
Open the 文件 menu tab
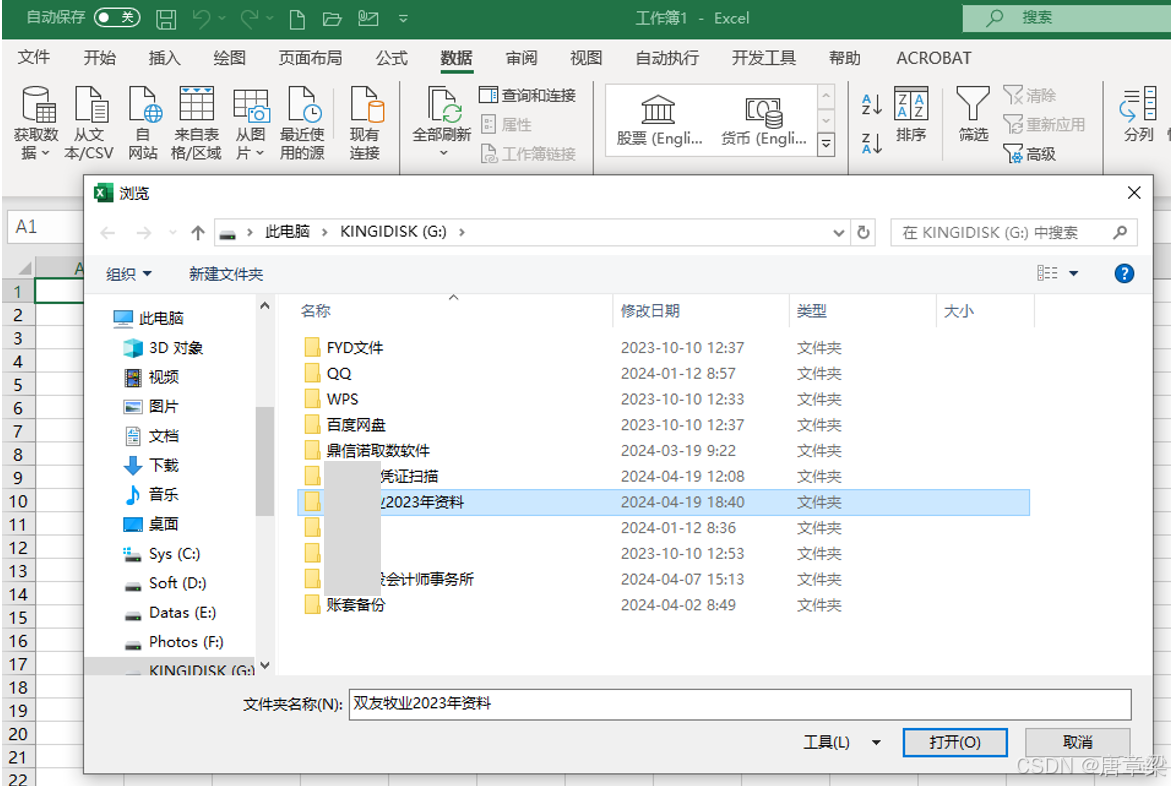(34, 58)
